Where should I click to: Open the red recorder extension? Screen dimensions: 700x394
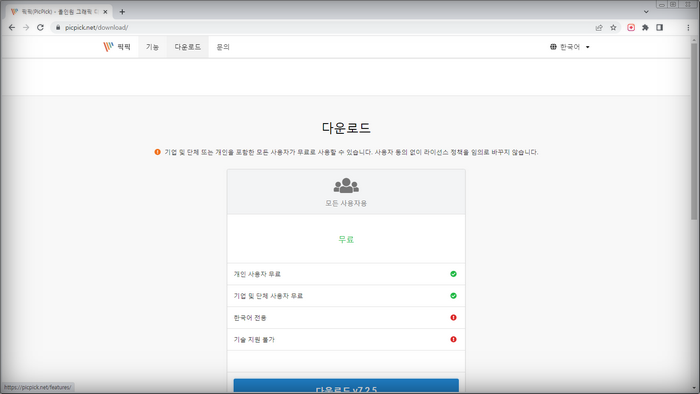click(x=631, y=28)
